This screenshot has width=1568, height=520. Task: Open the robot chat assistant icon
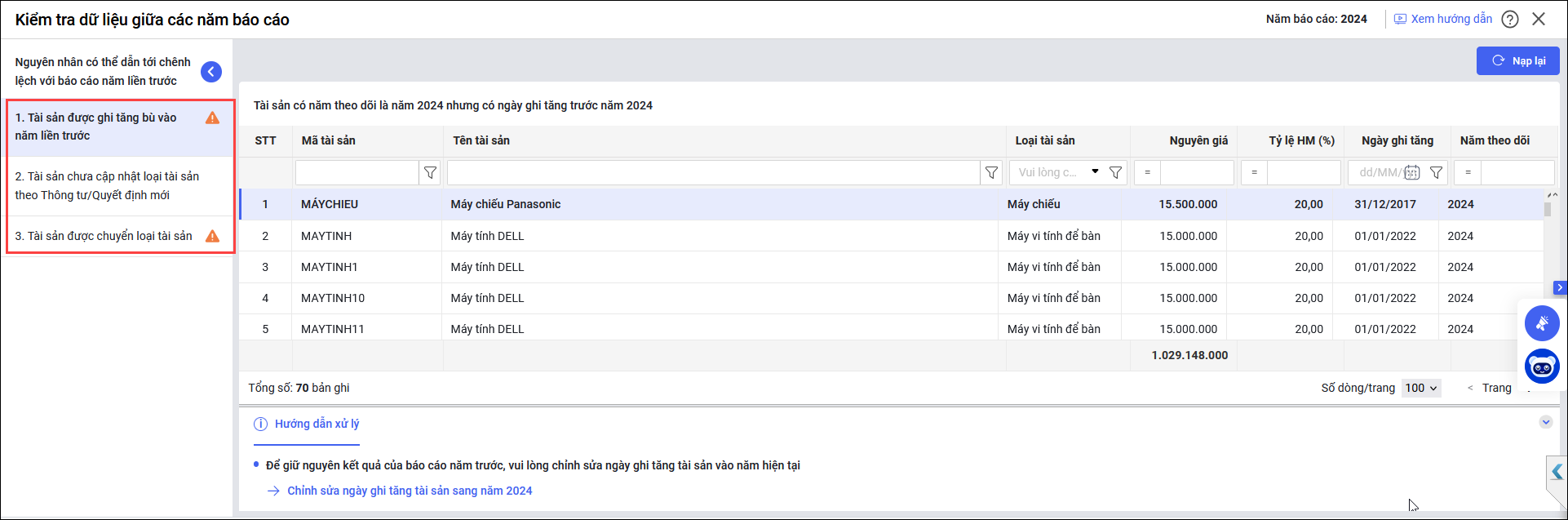[1542, 367]
